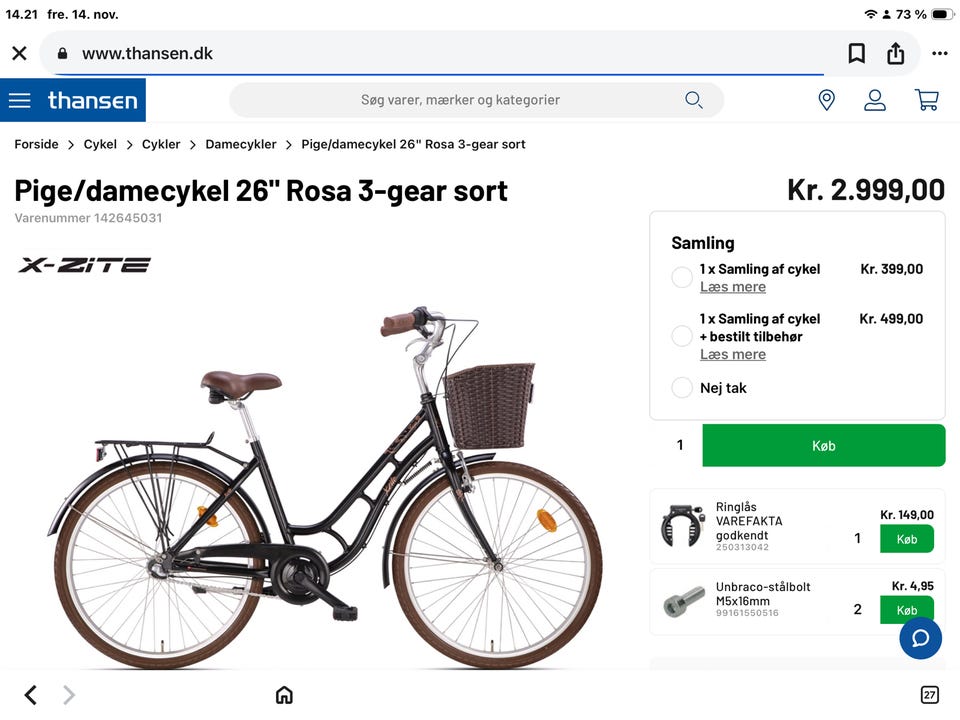Navigate to Damecykler breadcrumb
Viewport: 960px width, 720px height.
point(241,144)
